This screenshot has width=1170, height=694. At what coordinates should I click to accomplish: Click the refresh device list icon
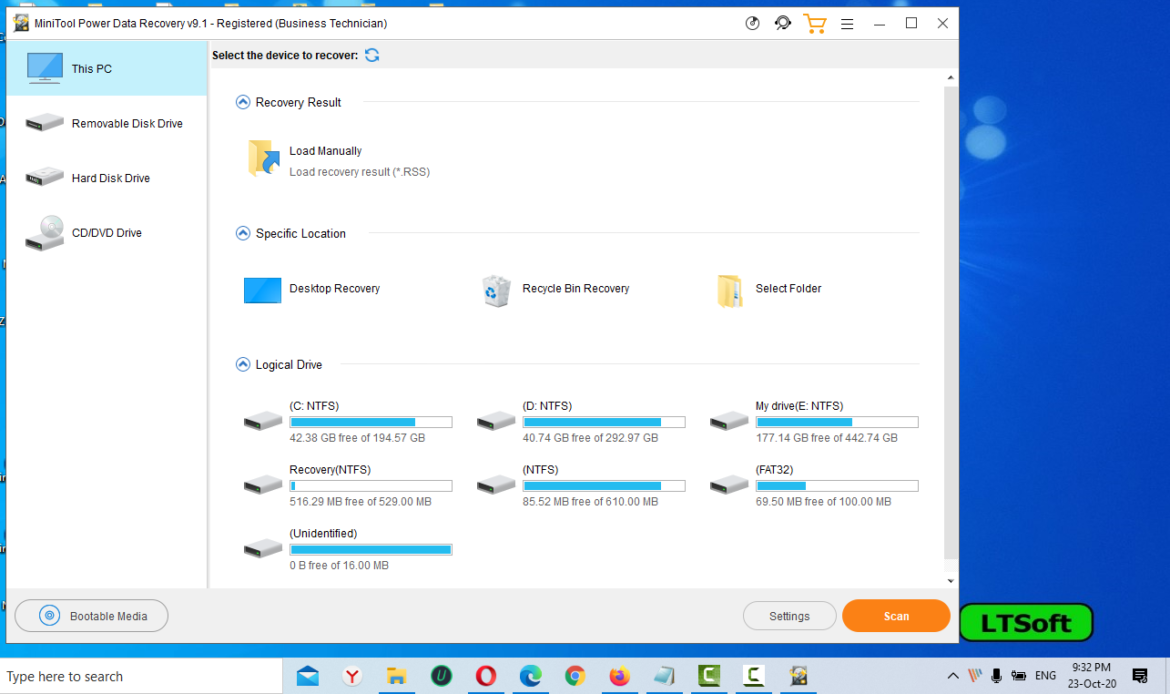point(372,55)
